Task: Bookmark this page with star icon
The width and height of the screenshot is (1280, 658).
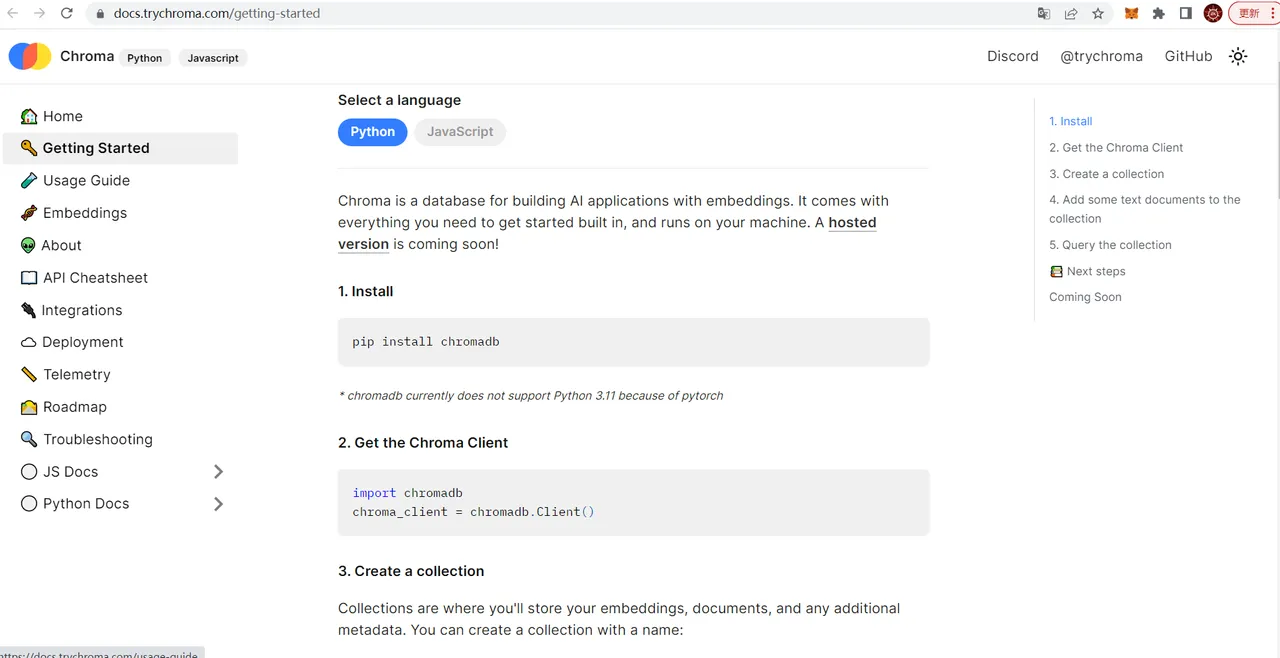Action: click(x=1098, y=13)
